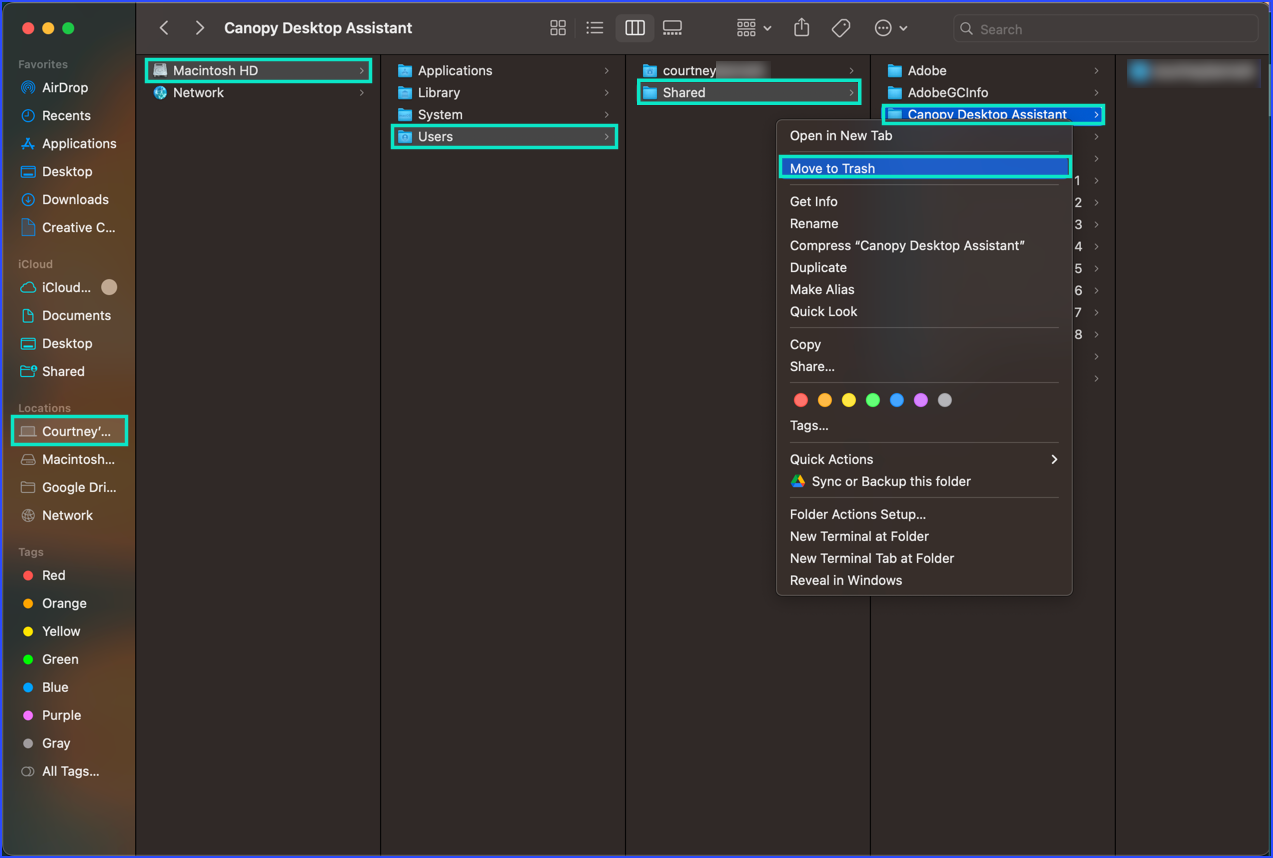Select Applications folder in second column
Image resolution: width=1273 pixels, height=858 pixels.
(x=504, y=71)
